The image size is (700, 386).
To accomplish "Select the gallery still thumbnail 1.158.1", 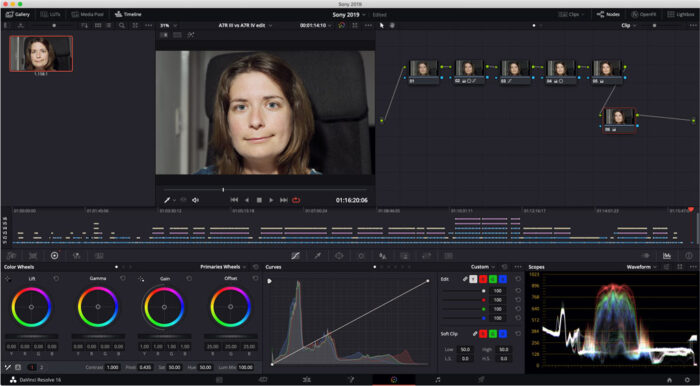I will click(x=41, y=54).
